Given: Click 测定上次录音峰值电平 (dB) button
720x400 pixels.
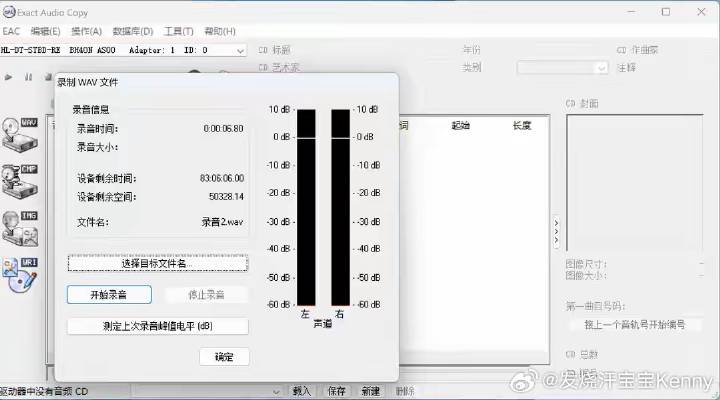Looking at the screenshot, I should click(158, 326).
